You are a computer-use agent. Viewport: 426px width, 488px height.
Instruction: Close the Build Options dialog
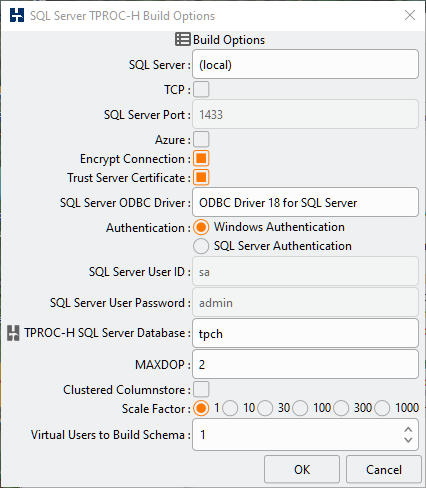410,15
